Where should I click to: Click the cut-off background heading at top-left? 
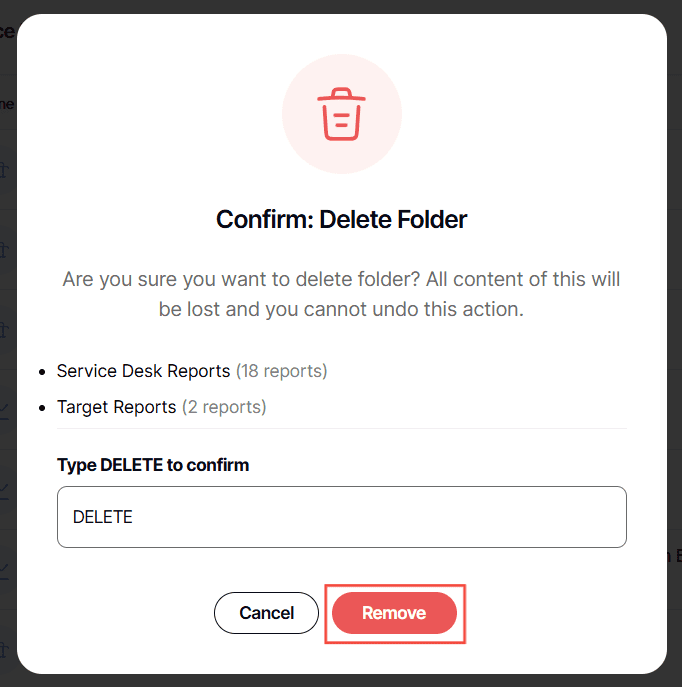(x=6, y=31)
